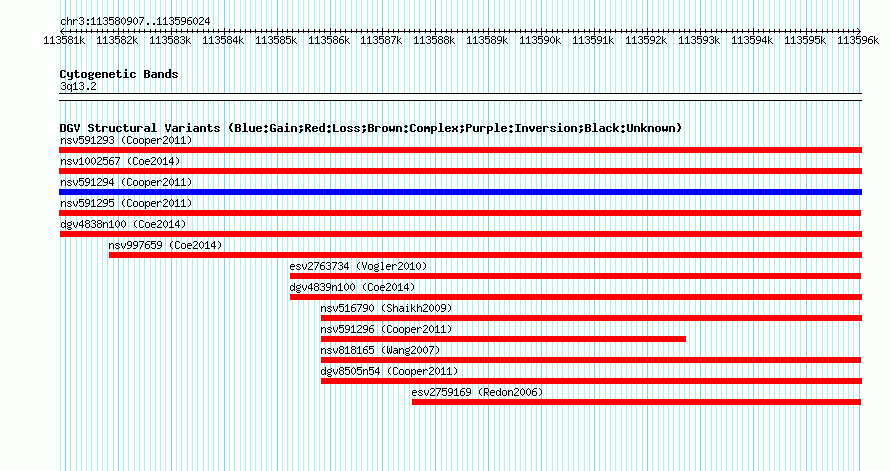Click the nsv1002567 (Coe2014) red bar
The width and height of the screenshot is (890, 471).
[460, 171]
